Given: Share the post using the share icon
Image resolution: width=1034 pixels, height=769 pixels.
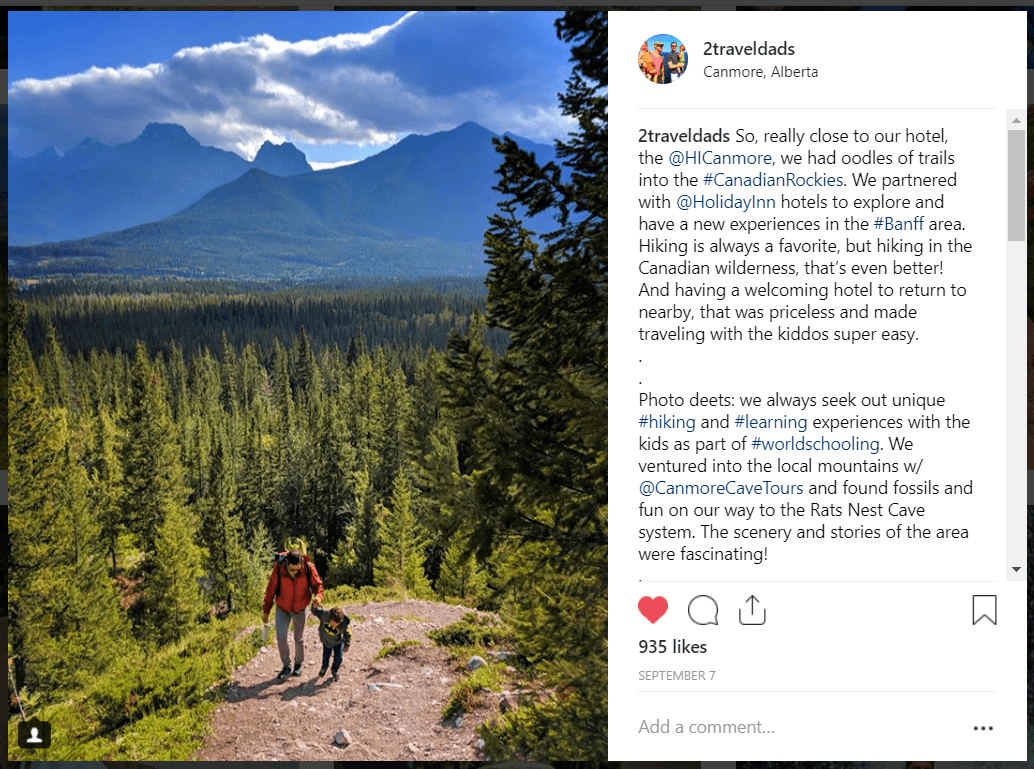Looking at the screenshot, I should (x=752, y=609).
